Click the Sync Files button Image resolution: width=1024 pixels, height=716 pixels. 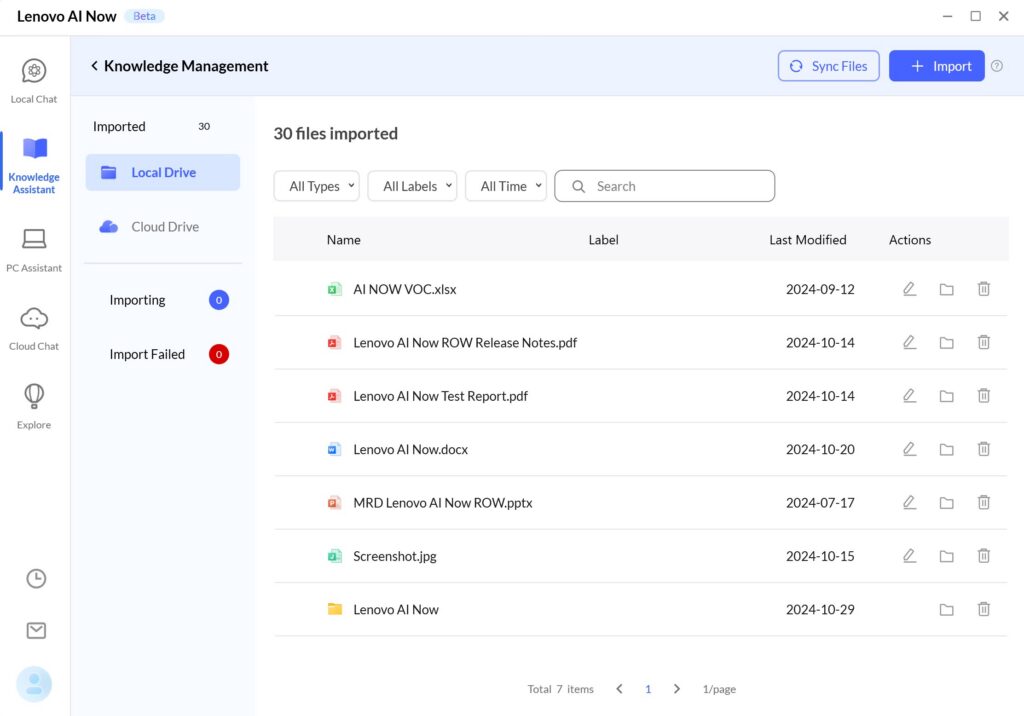coord(829,66)
